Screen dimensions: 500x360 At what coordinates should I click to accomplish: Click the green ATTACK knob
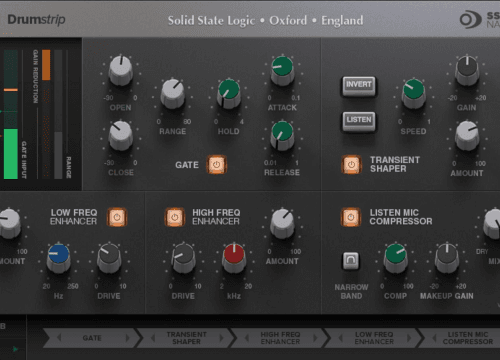282,70
